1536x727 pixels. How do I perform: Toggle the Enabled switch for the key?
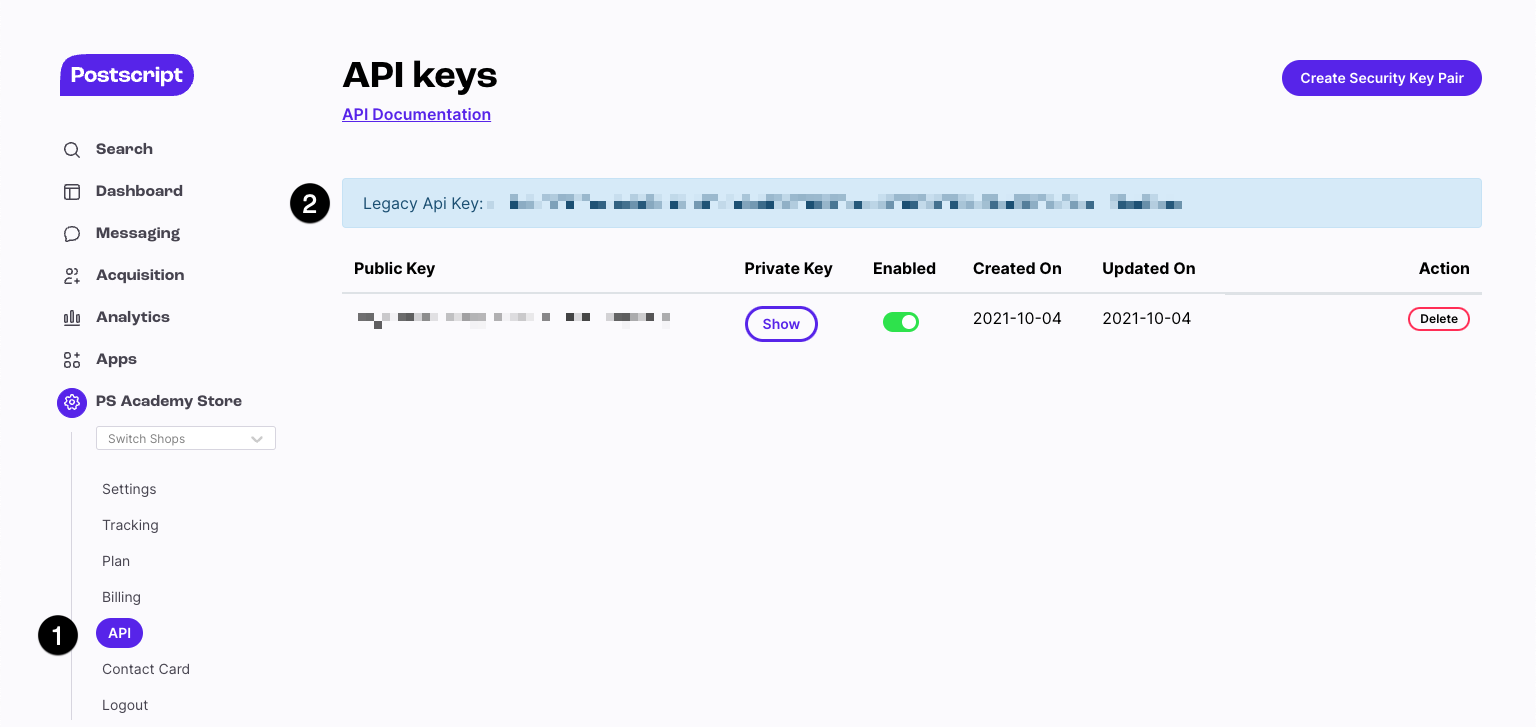(x=900, y=322)
